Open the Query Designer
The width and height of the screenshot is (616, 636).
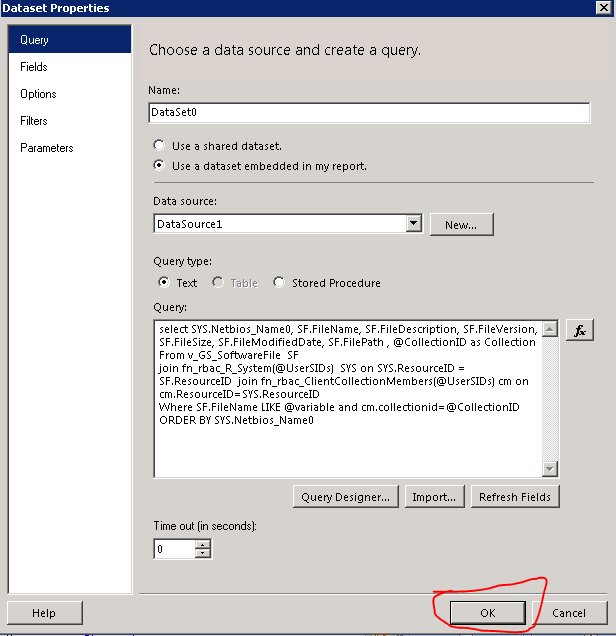(x=346, y=496)
